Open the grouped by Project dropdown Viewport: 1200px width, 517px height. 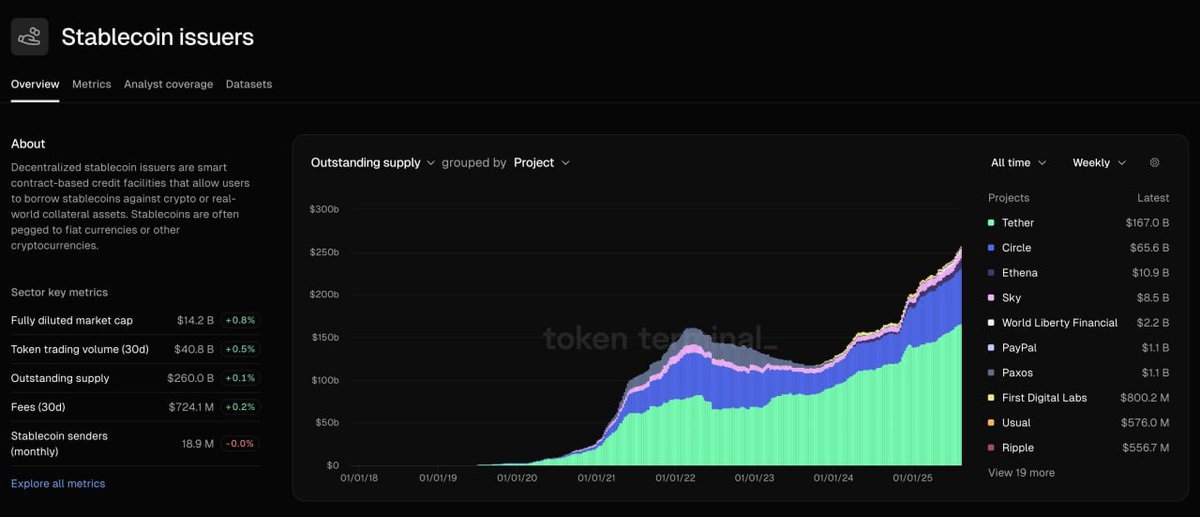click(542, 163)
